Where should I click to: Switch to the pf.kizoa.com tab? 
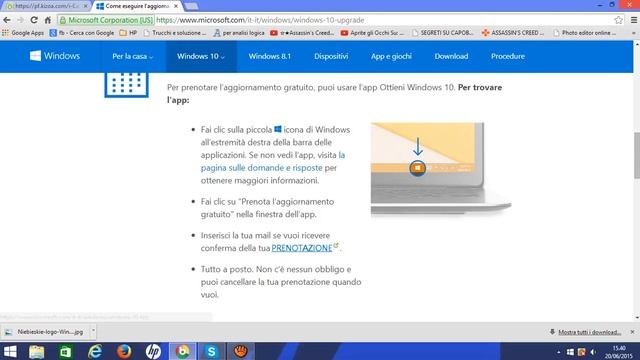click(46, 6)
